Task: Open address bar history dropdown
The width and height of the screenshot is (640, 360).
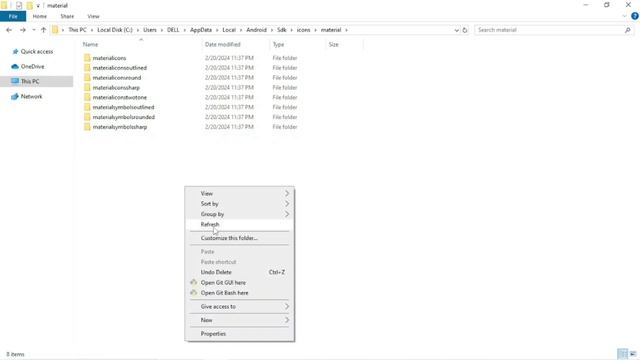Action: [456, 30]
